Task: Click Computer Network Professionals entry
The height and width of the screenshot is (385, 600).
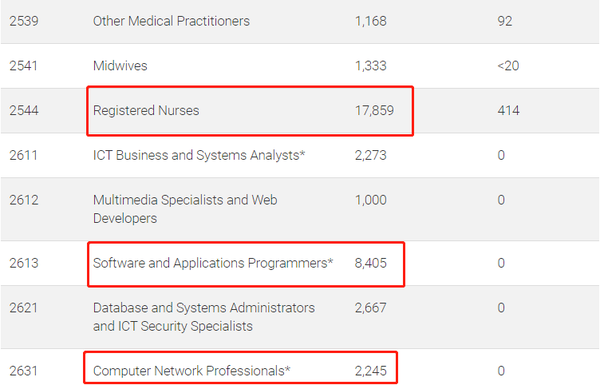Action: pos(191,371)
